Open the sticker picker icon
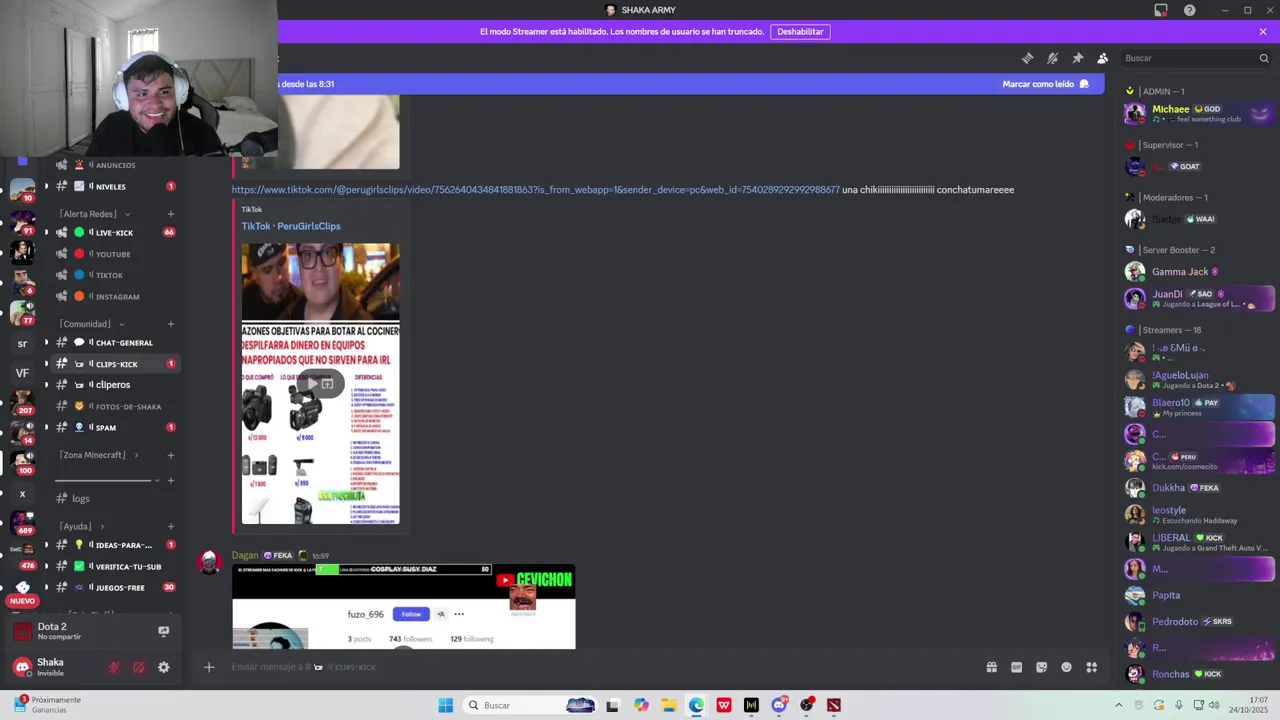Viewport: 1280px width, 720px height. pos(1041,667)
